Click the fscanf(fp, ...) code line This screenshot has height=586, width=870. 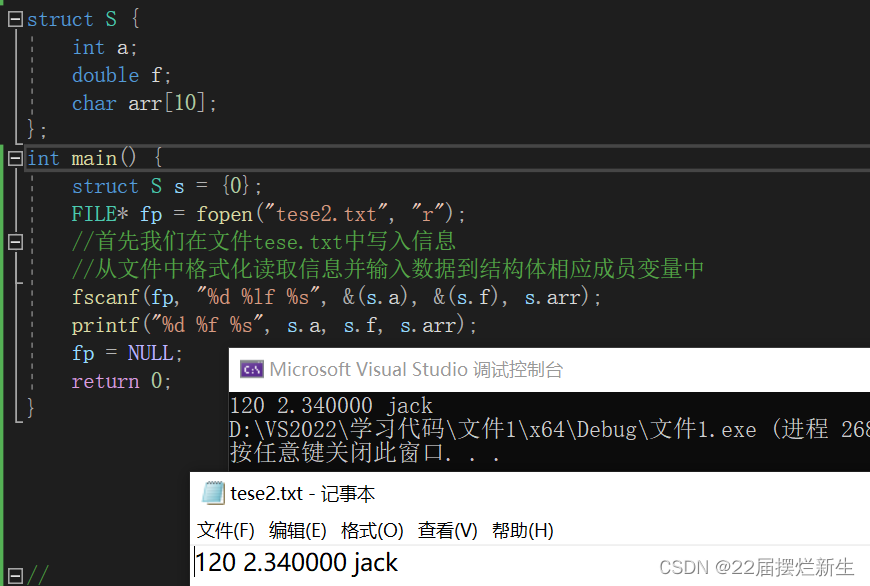pyautogui.click(x=336, y=297)
